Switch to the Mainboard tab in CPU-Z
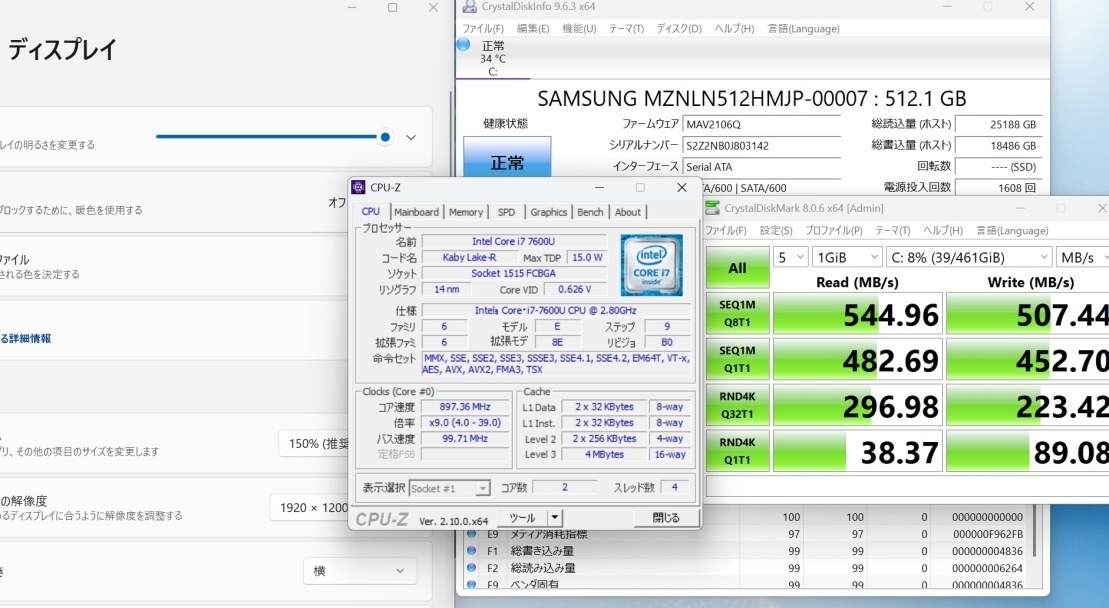 tap(417, 212)
